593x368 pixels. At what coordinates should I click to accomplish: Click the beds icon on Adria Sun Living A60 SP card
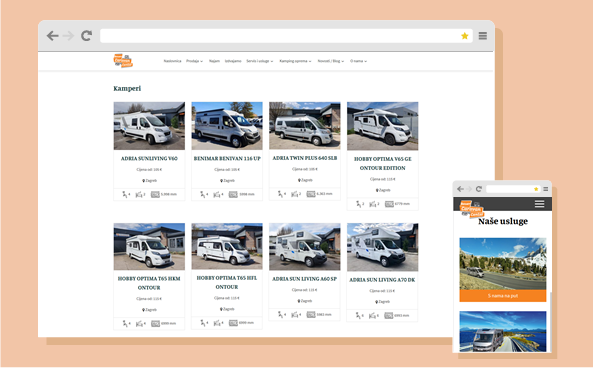pos(295,315)
